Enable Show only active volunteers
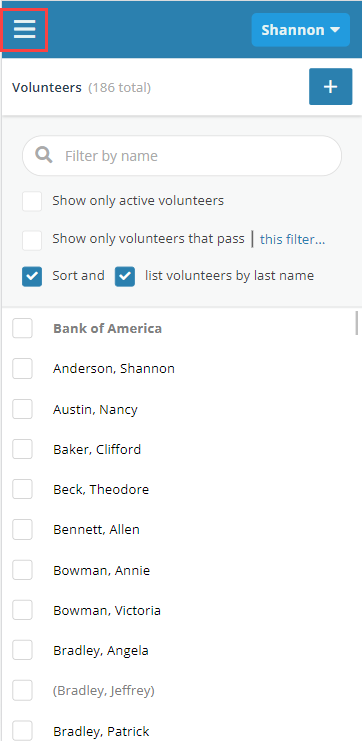Screen dimensions: 362x741 point(32,201)
